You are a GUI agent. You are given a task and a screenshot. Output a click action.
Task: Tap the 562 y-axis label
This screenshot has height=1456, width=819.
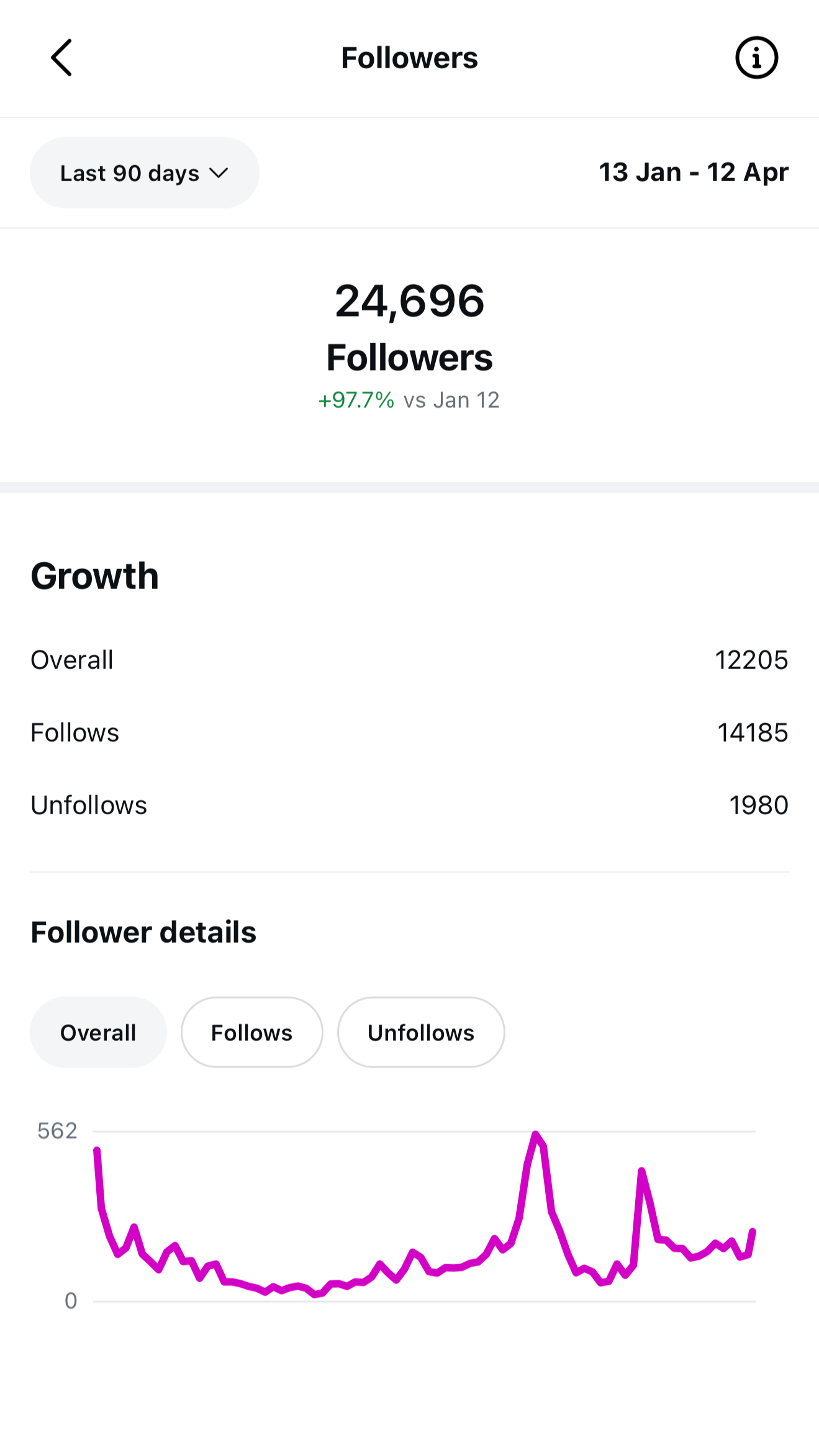pos(57,1131)
